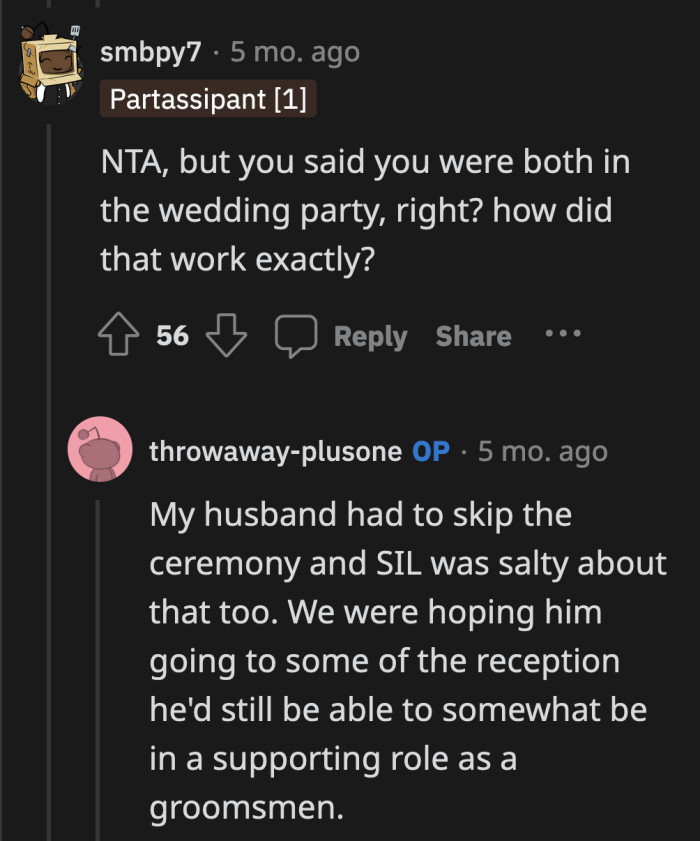Select the upvote arrow next to the count 56
The width and height of the screenshot is (700, 841).
[x=118, y=336]
